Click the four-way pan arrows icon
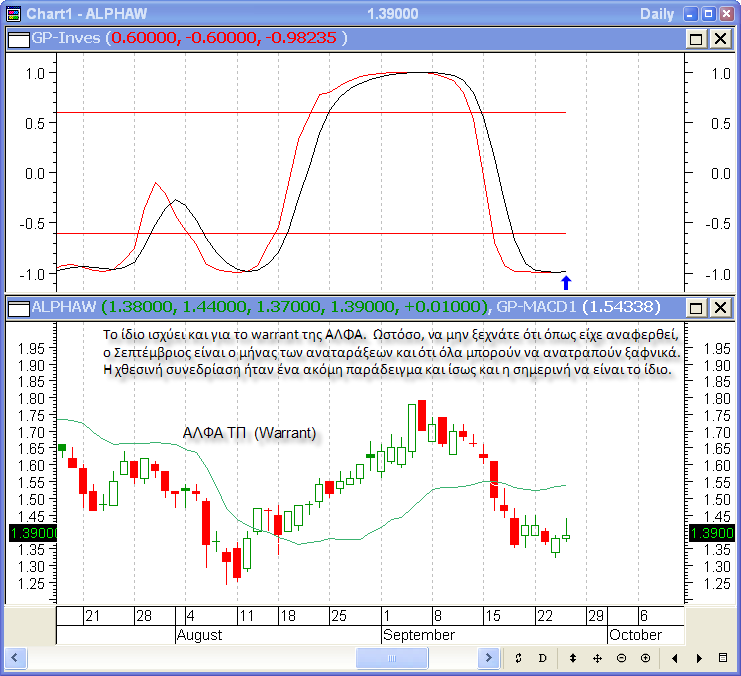 (597, 658)
